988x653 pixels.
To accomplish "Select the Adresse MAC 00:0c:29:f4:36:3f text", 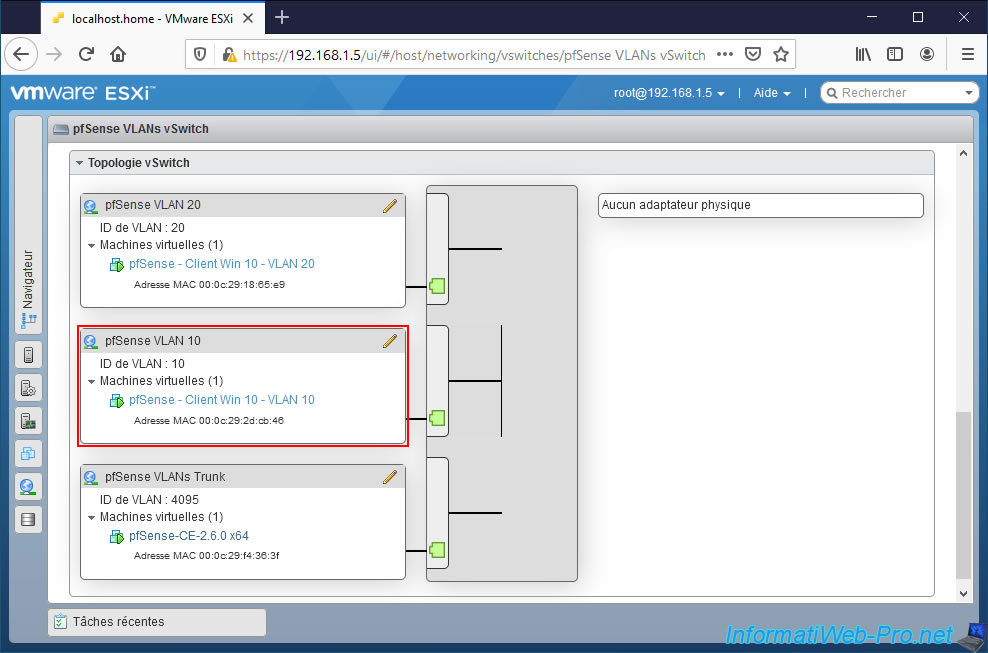I will (207, 555).
